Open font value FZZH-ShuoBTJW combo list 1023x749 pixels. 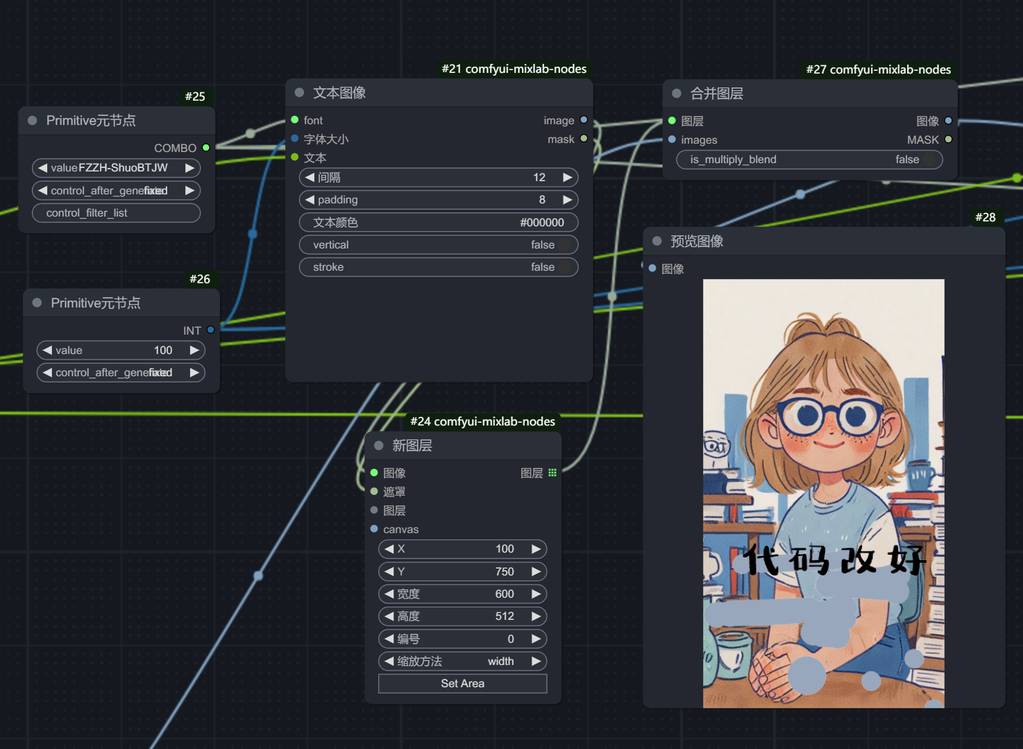point(116,168)
